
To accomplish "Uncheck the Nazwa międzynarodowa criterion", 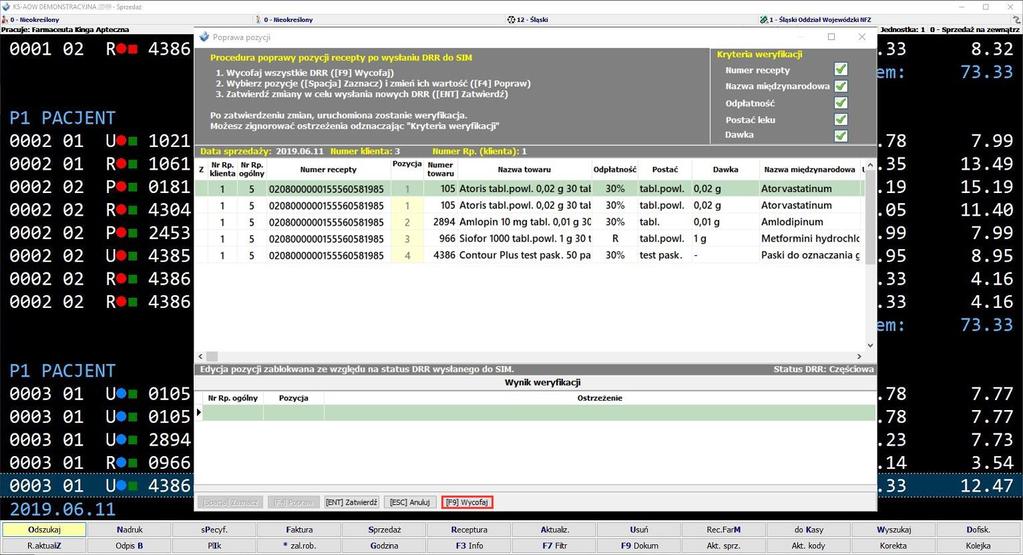I will point(840,86).
